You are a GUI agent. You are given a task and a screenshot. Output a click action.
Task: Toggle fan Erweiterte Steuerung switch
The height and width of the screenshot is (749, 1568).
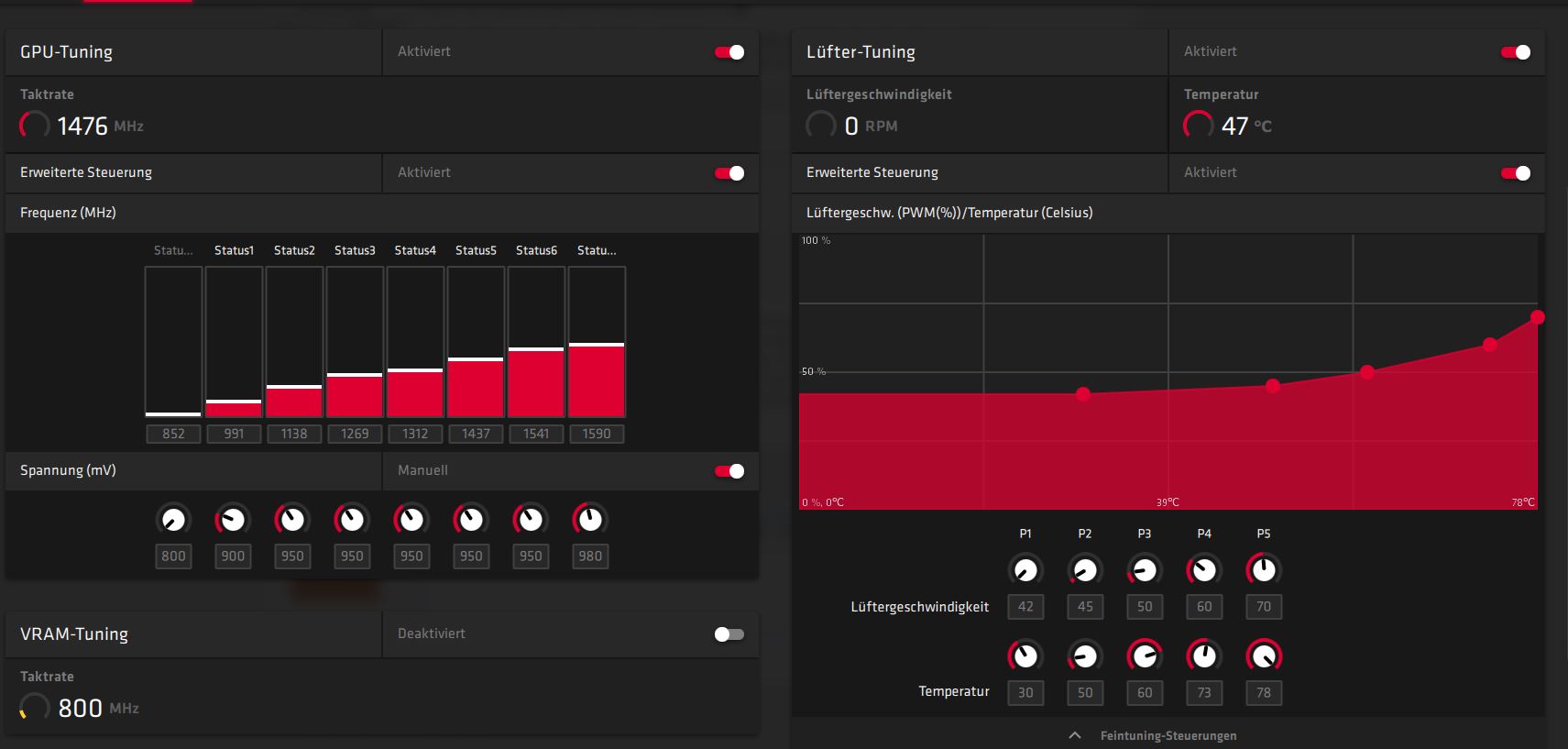pos(1516,173)
